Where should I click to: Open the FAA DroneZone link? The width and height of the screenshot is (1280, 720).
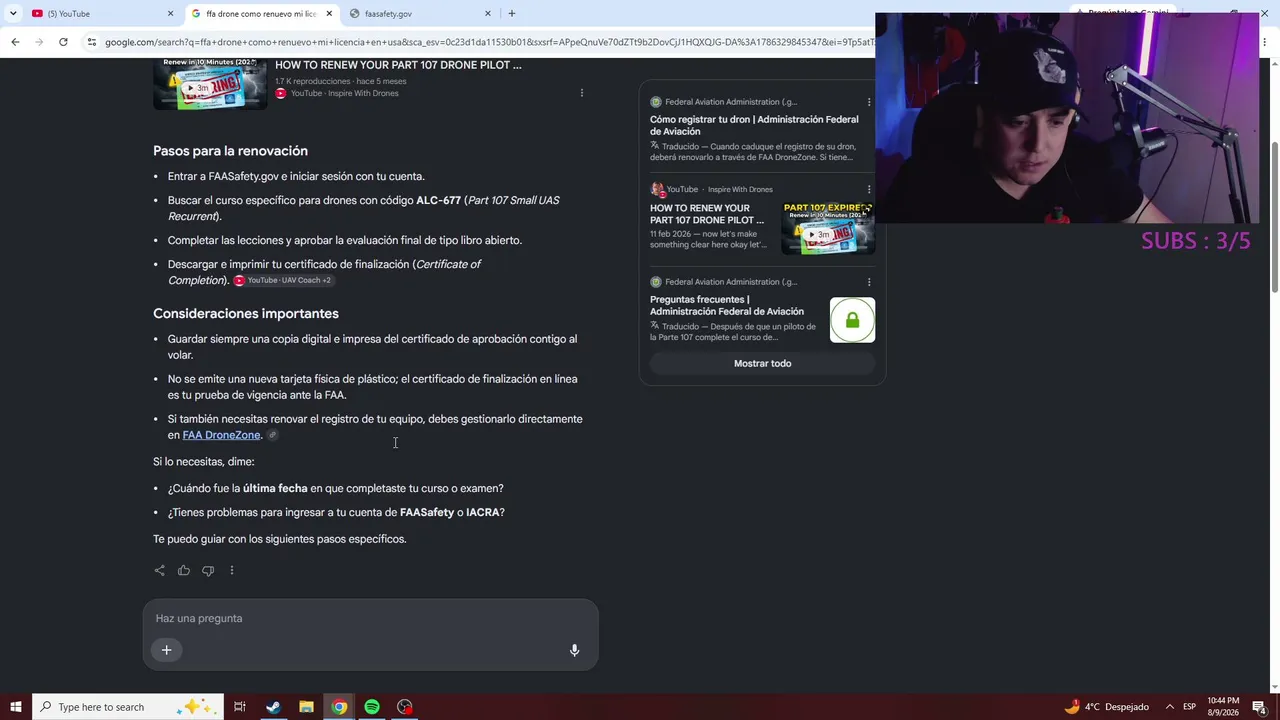point(221,435)
